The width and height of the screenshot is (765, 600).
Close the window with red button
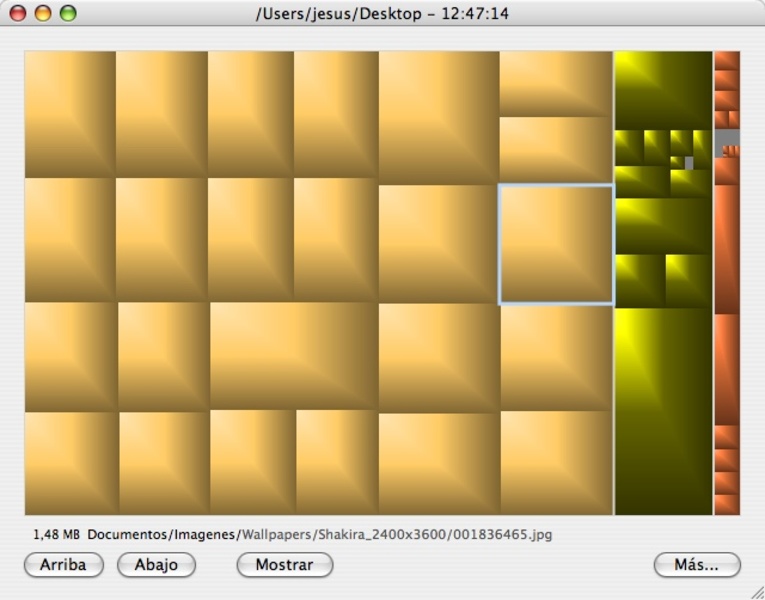[18, 13]
